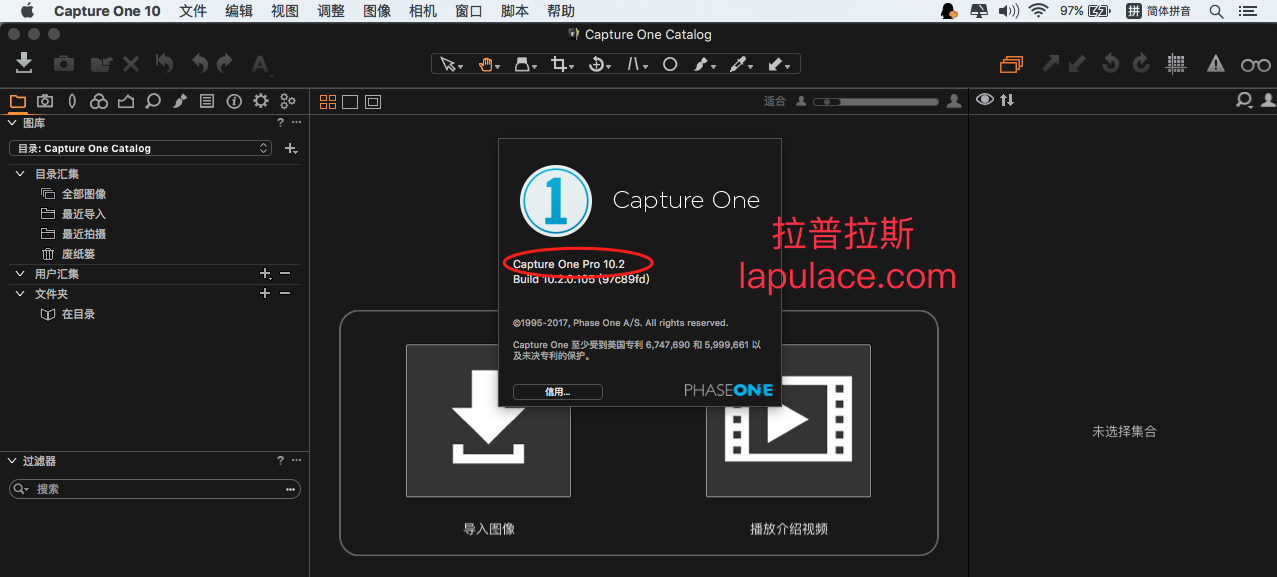Open the Color tool tab icon
The image size is (1277, 577).
pos(98,101)
